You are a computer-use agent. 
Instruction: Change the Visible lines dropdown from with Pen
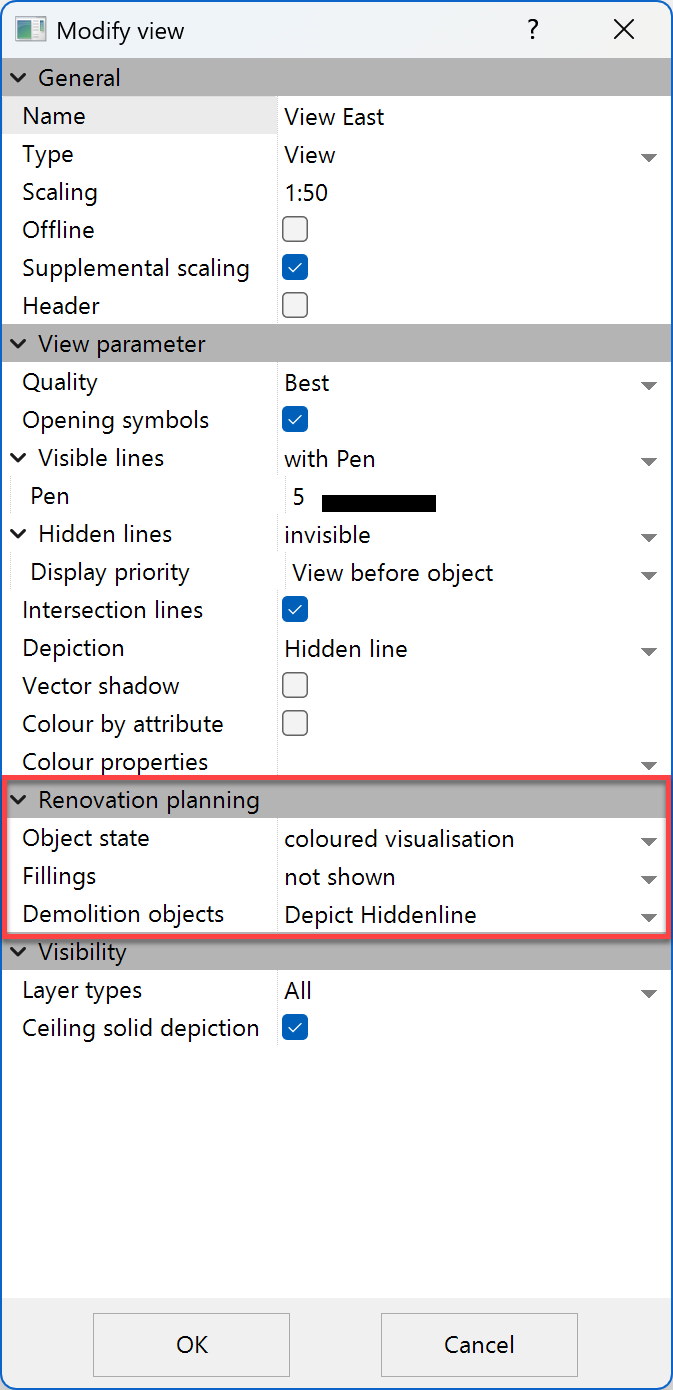(649, 461)
